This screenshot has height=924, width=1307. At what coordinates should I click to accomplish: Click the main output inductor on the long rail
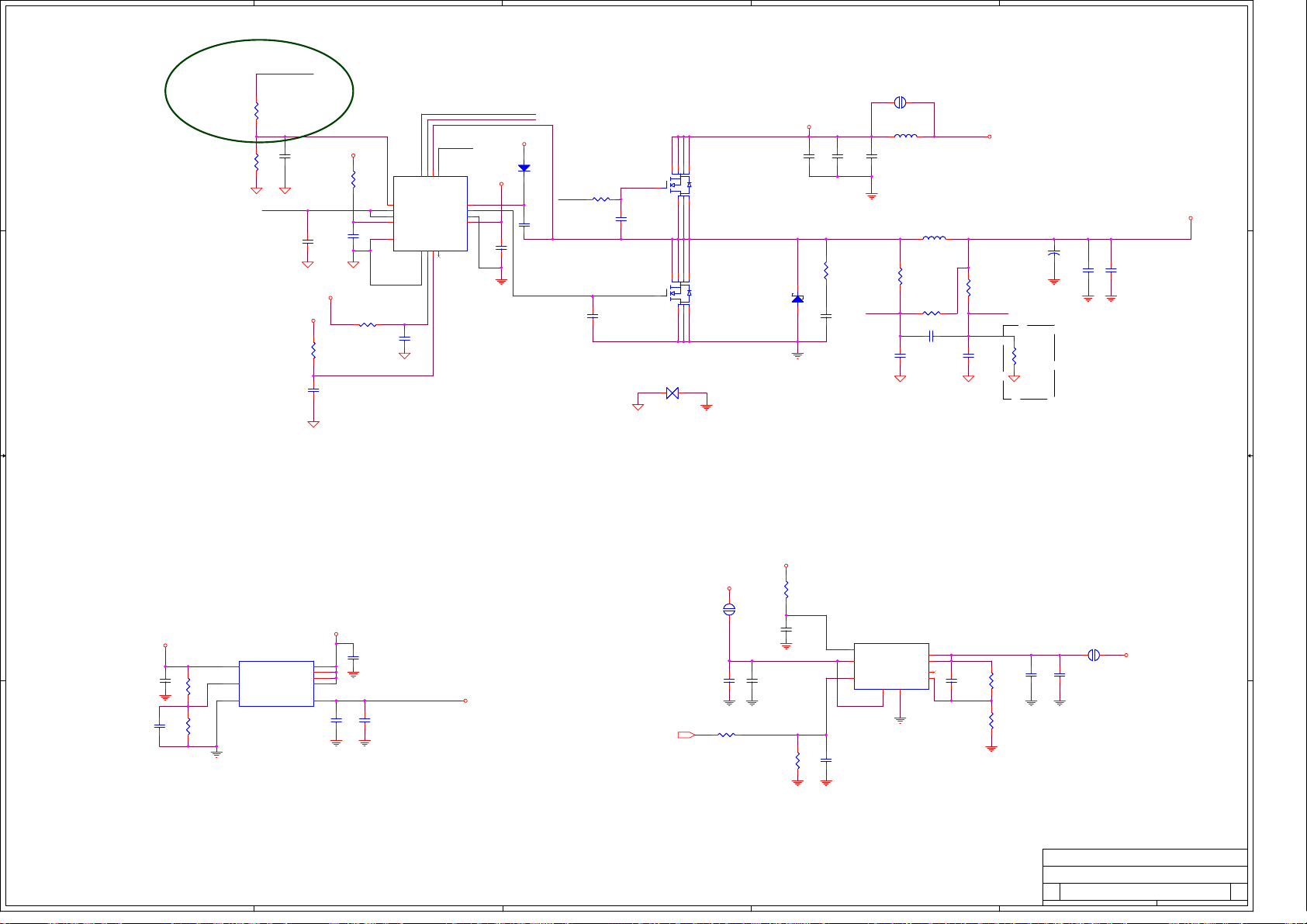934,238
